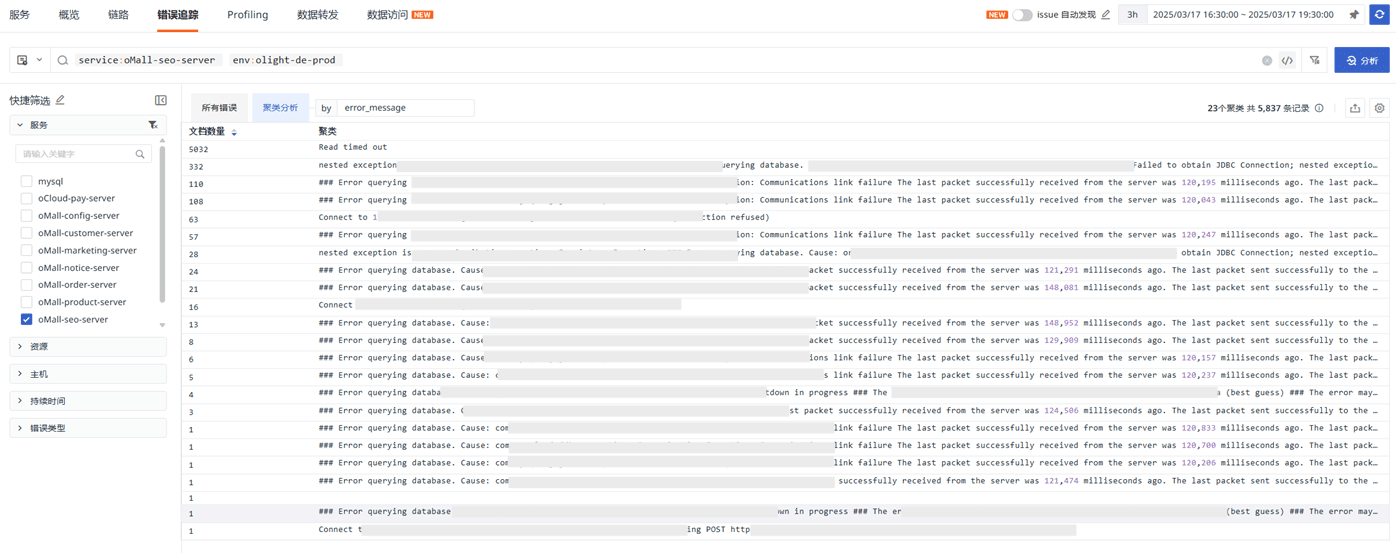Clear the search query with the X icon

[x=1267, y=61]
